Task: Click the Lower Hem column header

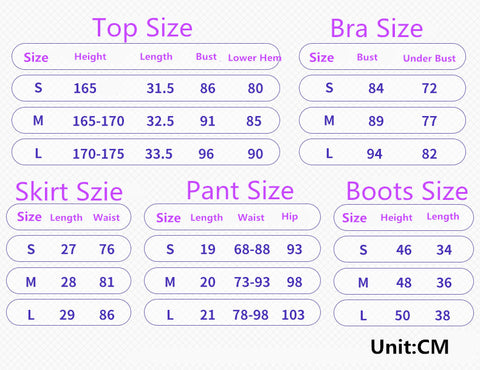Action: point(255,58)
